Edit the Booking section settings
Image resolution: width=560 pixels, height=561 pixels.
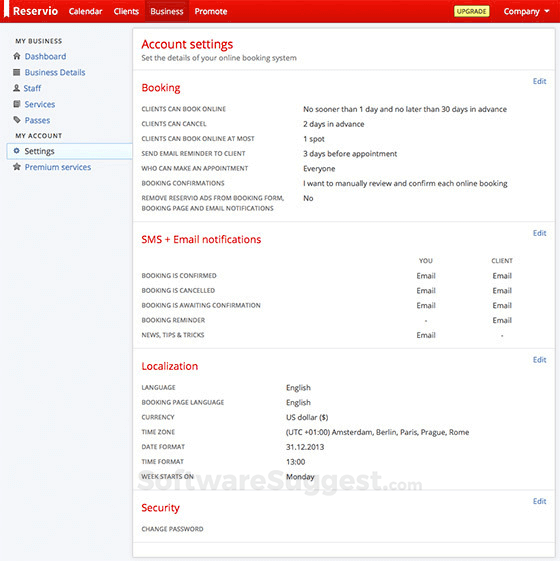point(539,81)
